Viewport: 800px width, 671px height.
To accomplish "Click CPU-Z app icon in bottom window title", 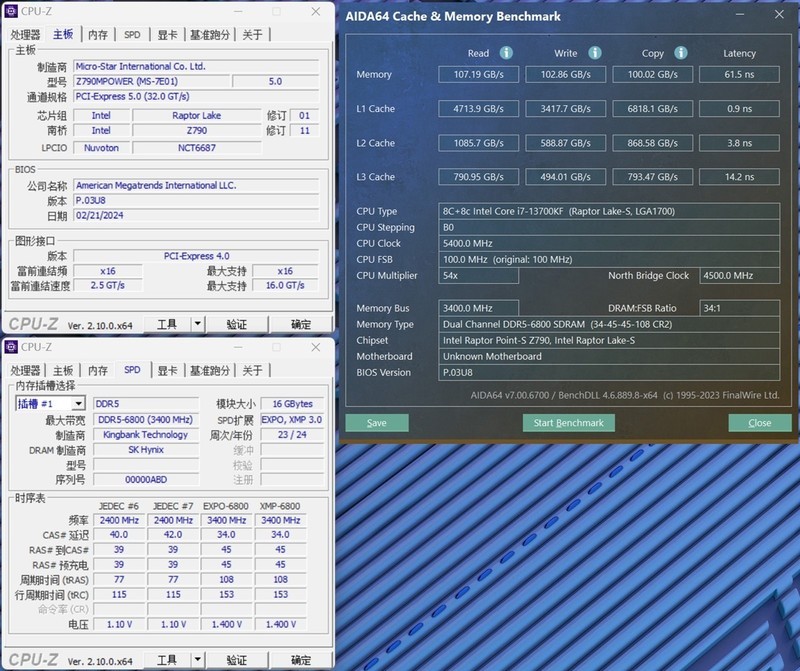I will coord(12,347).
